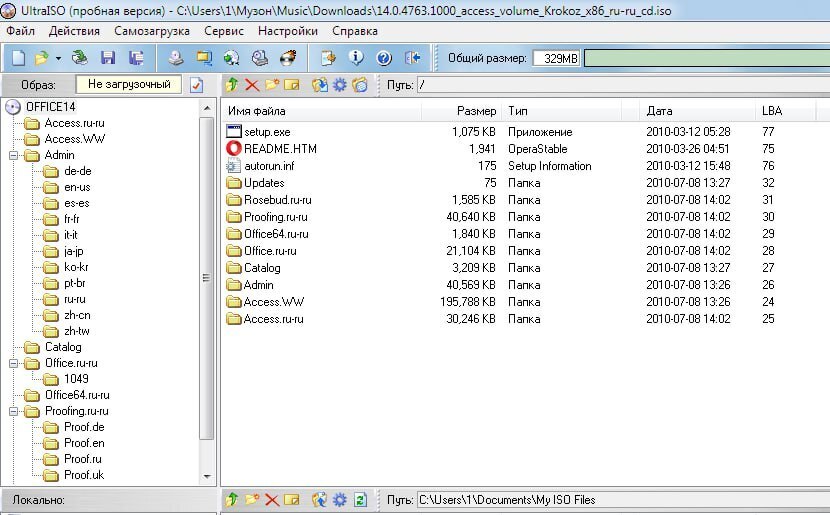Viewport: 830px width, 515px height.
Task: Click the Rename icon in the local pane toolbar
Action: [292, 500]
